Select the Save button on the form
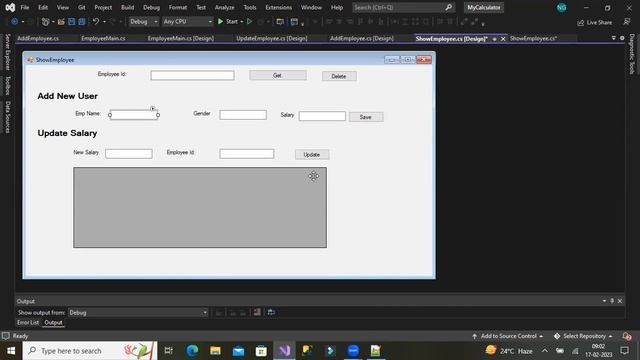640x360 pixels. pyautogui.click(x=366, y=117)
